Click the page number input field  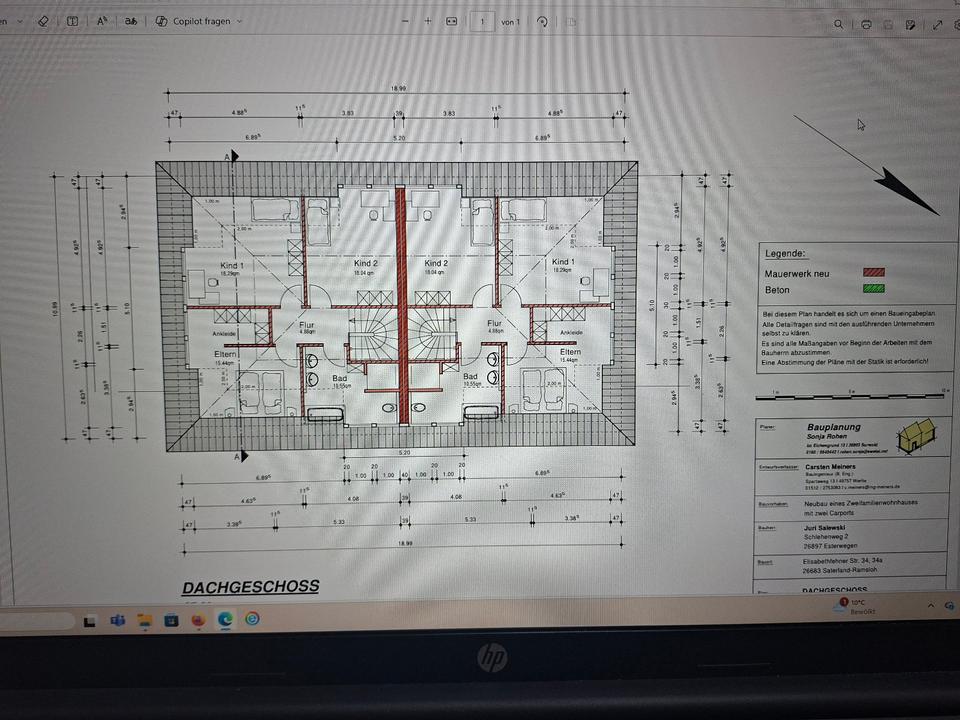pyautogui.click(x=483, y=21)
